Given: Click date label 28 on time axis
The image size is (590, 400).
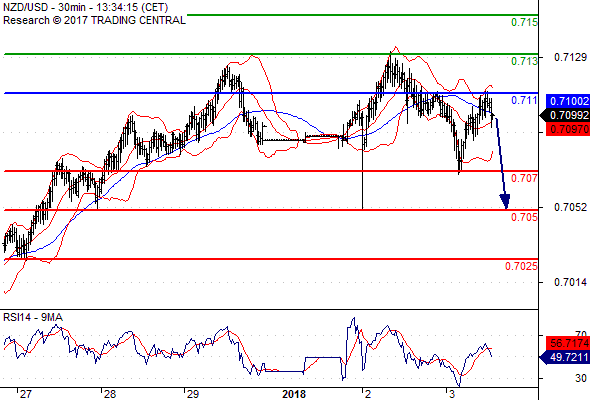Looking at the screenshot, I should 110,394.
